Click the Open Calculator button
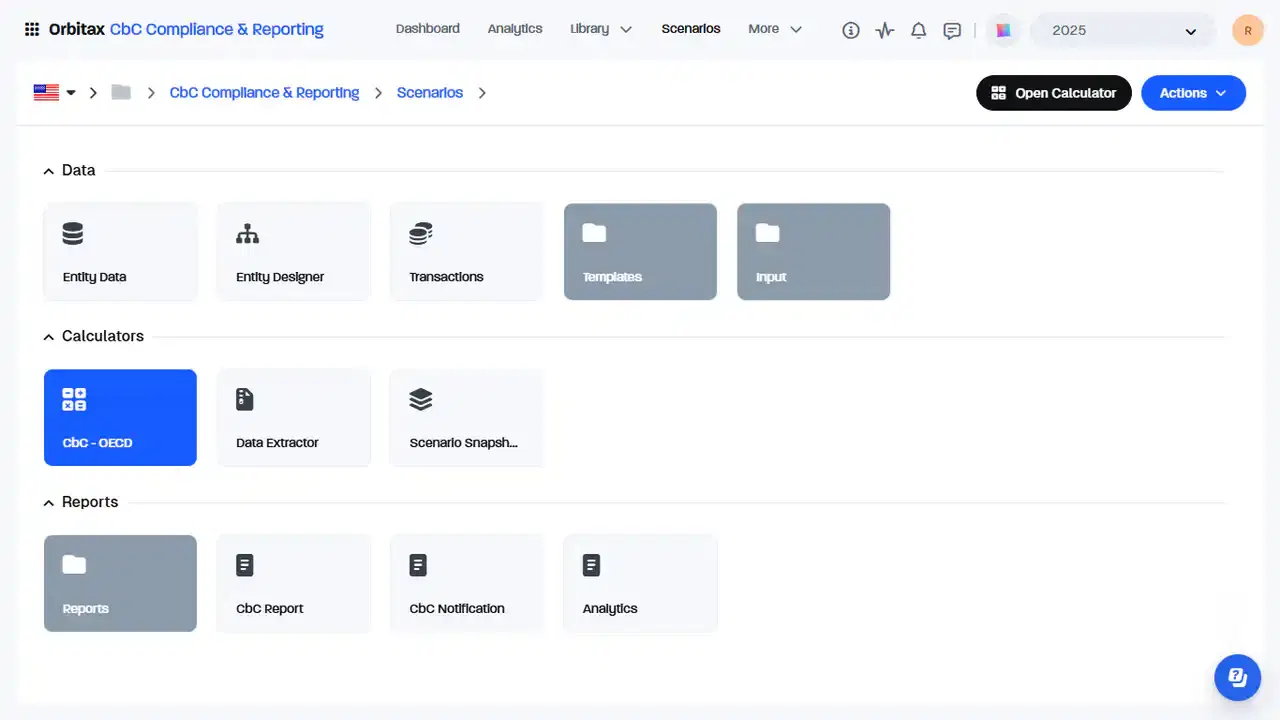The image size is (1280, 720). click(x=1054, y=93)
